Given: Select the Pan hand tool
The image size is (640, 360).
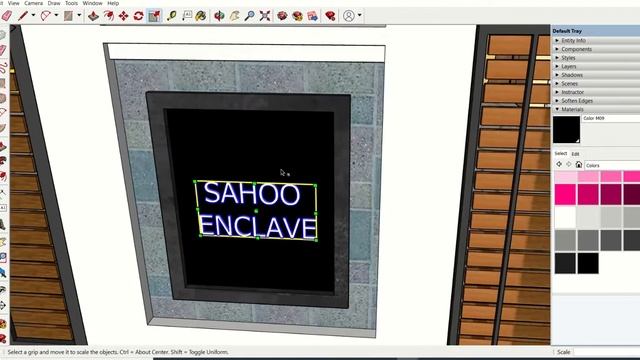Looking at the screenshot, I should point(235,16).
